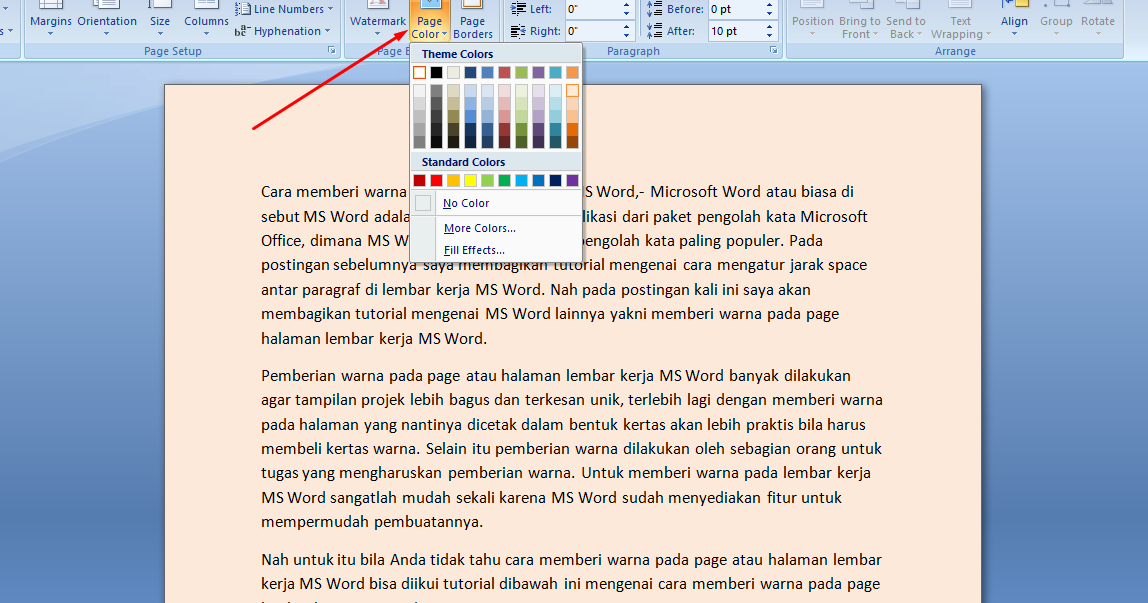This screenshot has width=1148, height=603.
Task: Increase the Left indent with up arrow
Action: click(626, 5)
